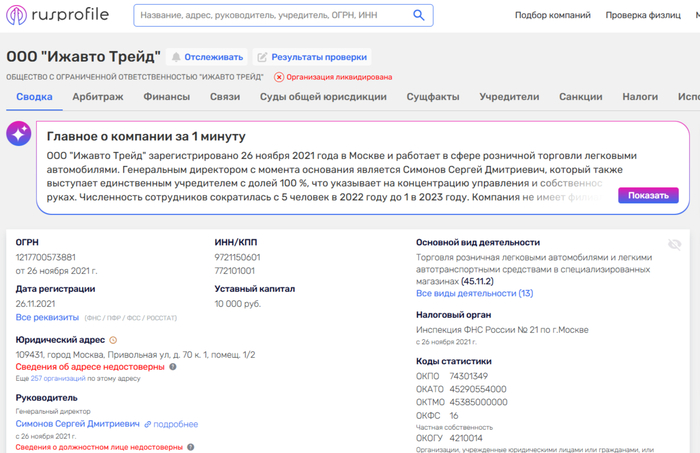Open Подбор компаний in top navigation
The image size is (700, 453).
point(553,15)
